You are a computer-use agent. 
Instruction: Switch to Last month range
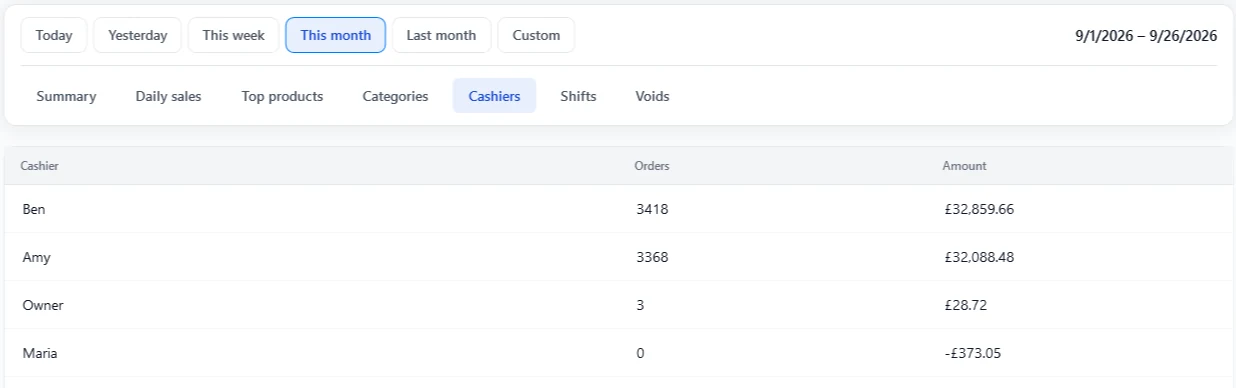[x=441, y=35]
